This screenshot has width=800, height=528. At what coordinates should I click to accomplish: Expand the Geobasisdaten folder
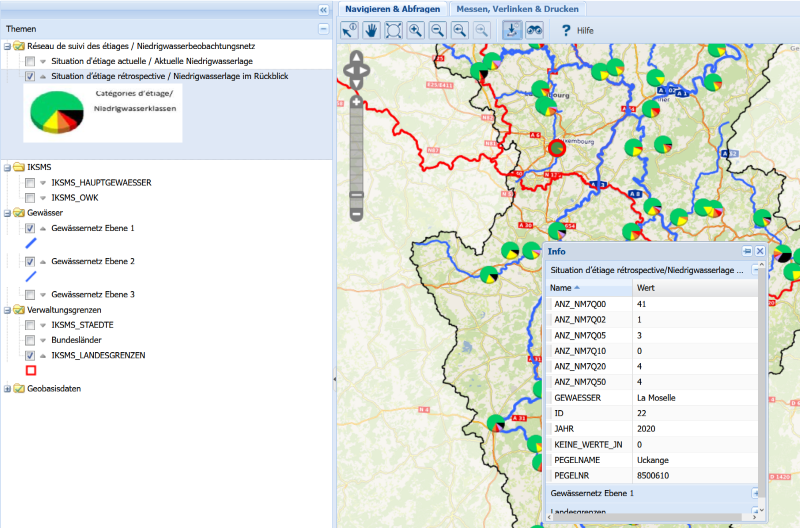(x=7, y=389)
